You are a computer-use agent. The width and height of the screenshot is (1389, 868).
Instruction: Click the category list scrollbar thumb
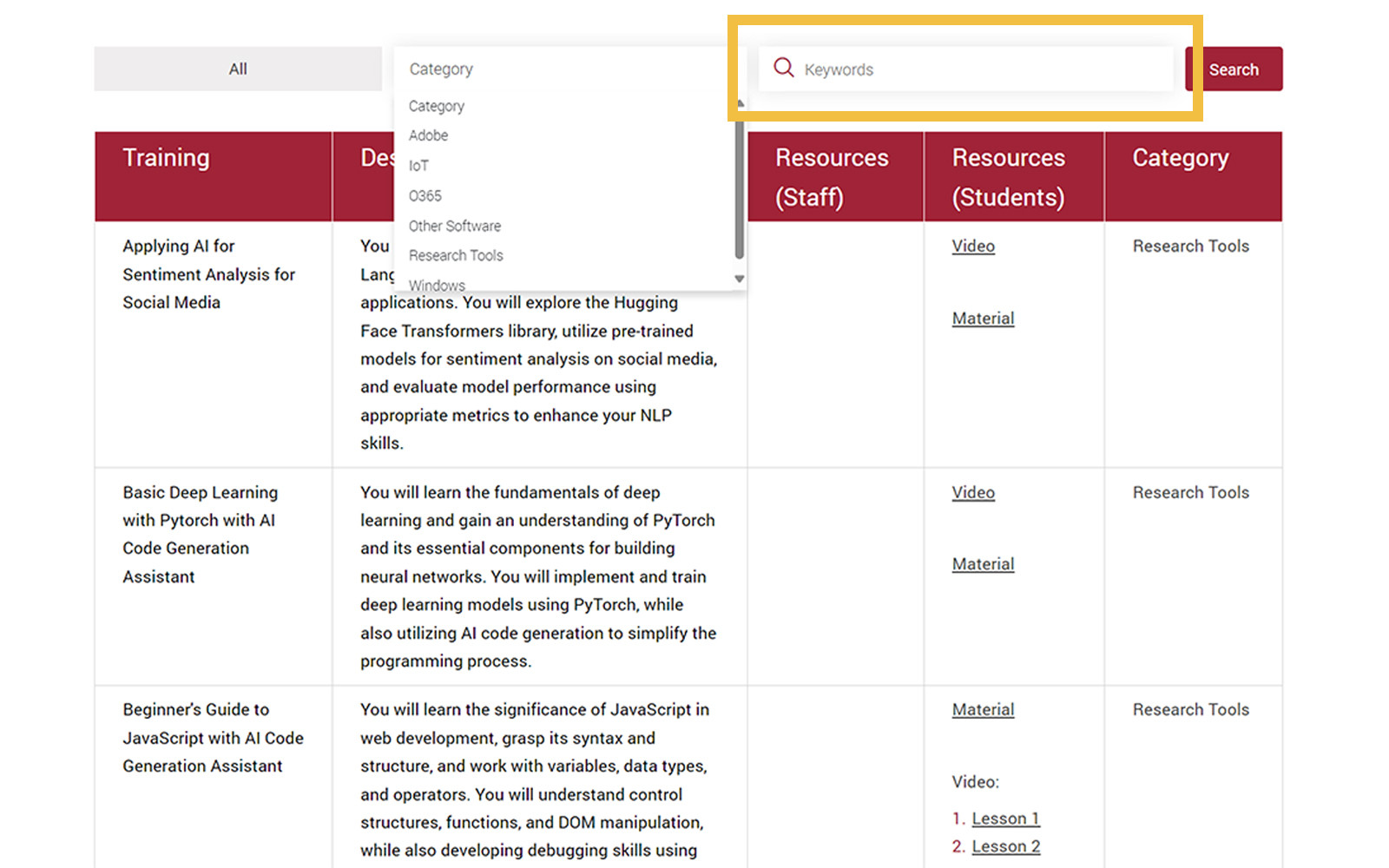[x=739, y=187]
